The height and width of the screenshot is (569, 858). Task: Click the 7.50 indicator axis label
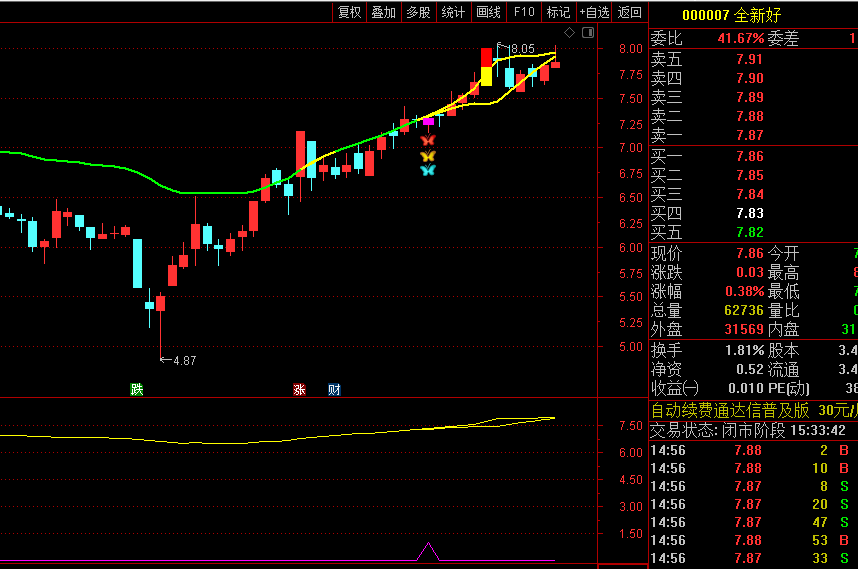tap(630, 426)
